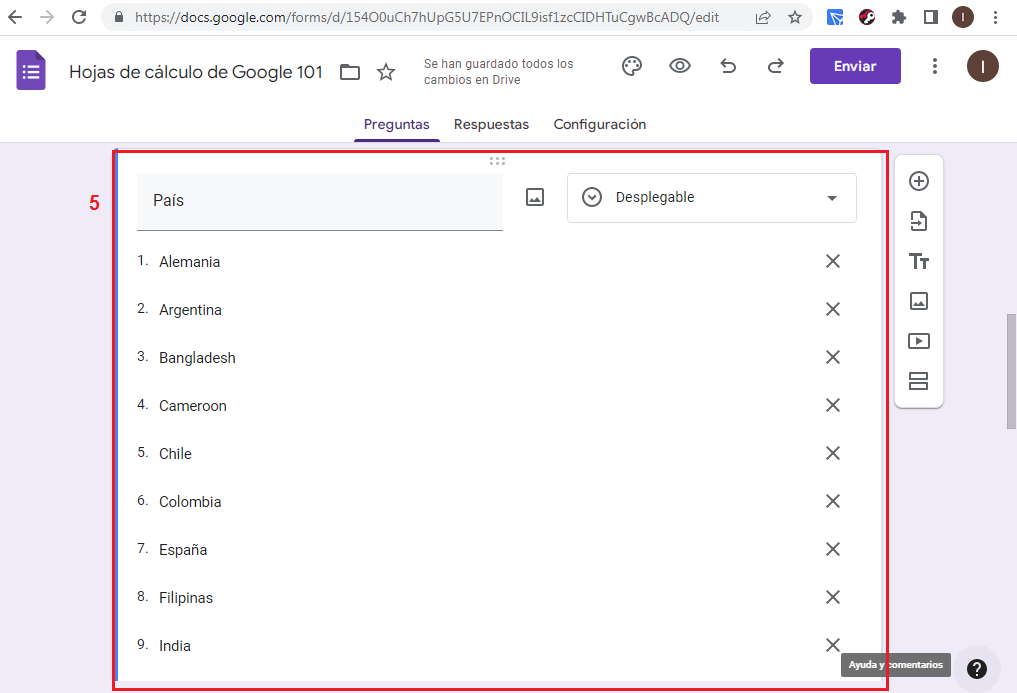1017x693 pixels.
Task: Open the Google account avatar in Forms
Action: tap(983, 66)
